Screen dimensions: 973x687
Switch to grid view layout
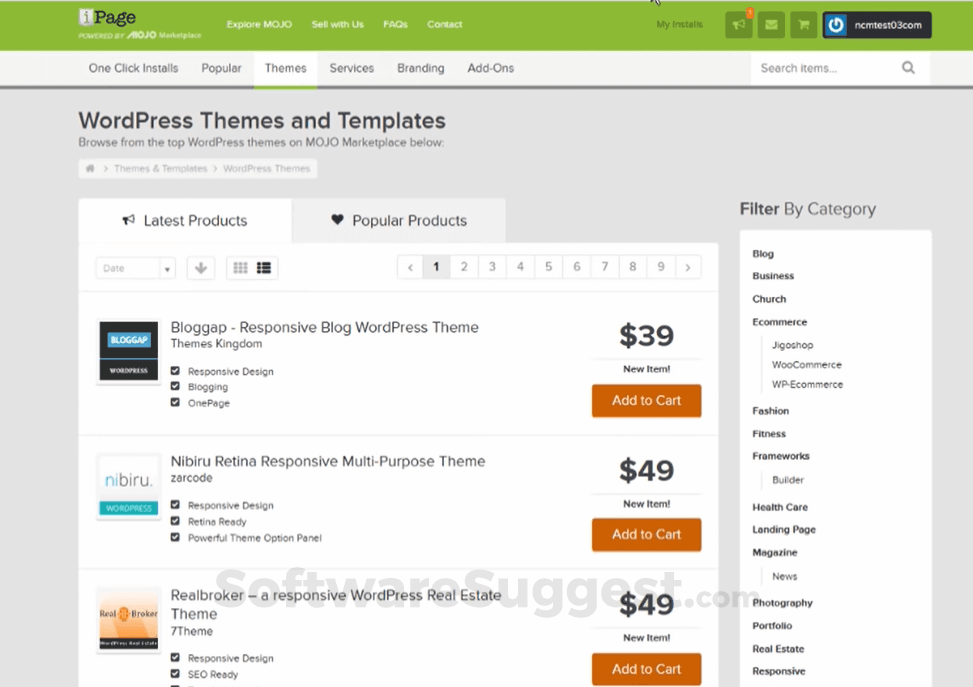tap(239, 267)
